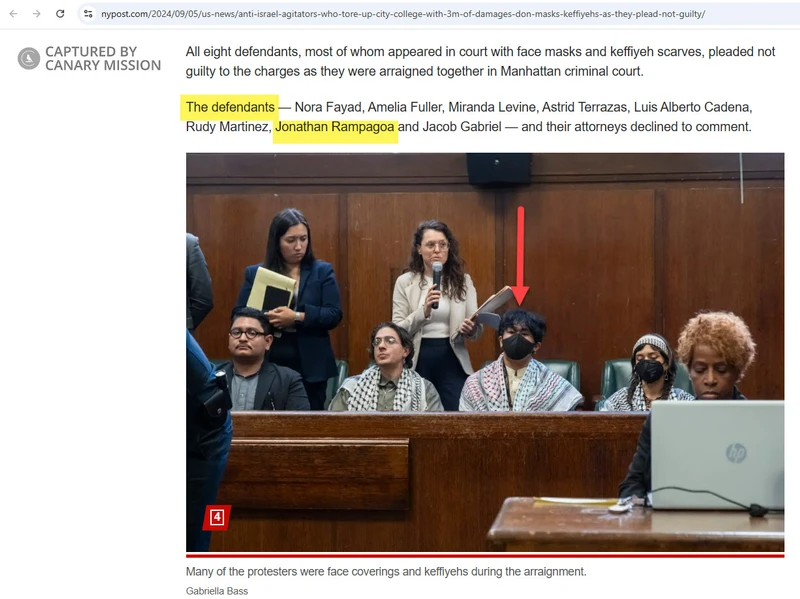Click the name Jacob Gabriel in article
Viewport: 800px width, 599px height.
click(x=462, y=127)
